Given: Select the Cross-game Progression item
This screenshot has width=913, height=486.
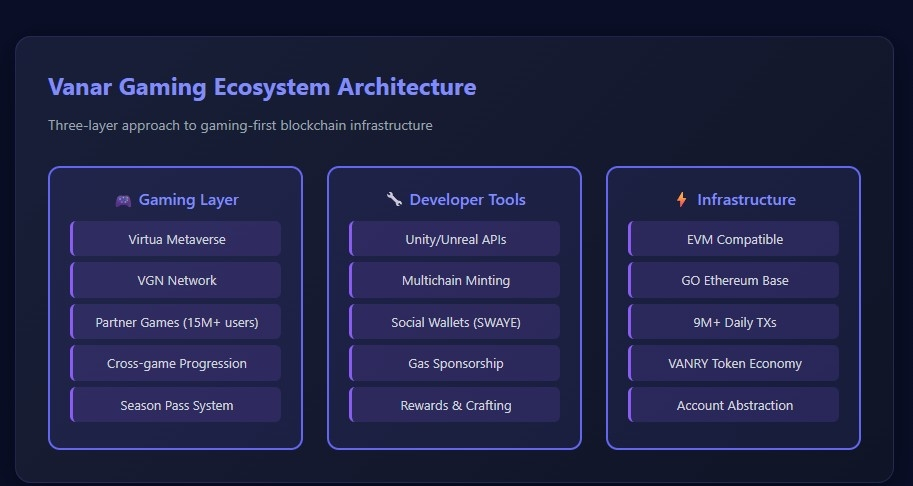Looking at the screenshot, I should 175,363.
